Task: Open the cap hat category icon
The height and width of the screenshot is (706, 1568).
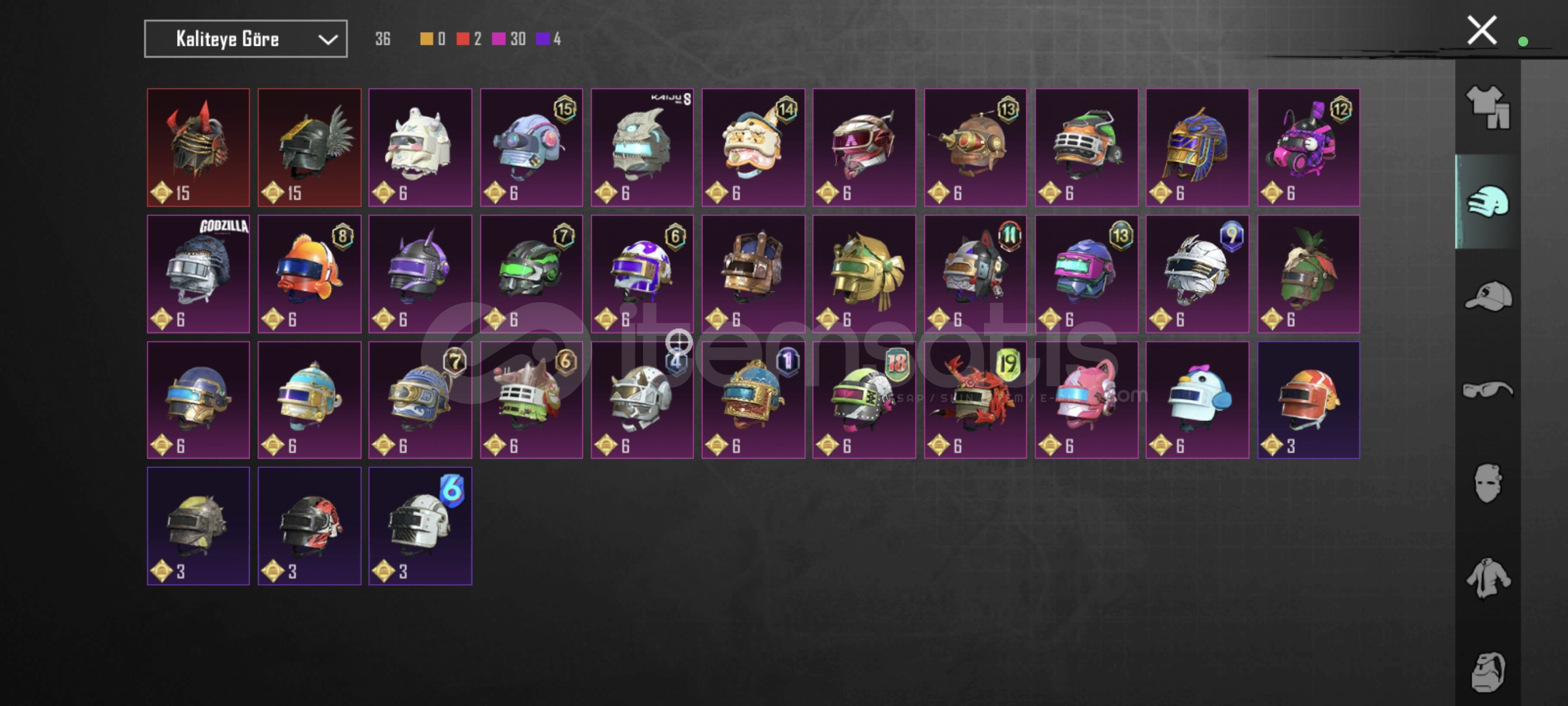Action: 1488,295
